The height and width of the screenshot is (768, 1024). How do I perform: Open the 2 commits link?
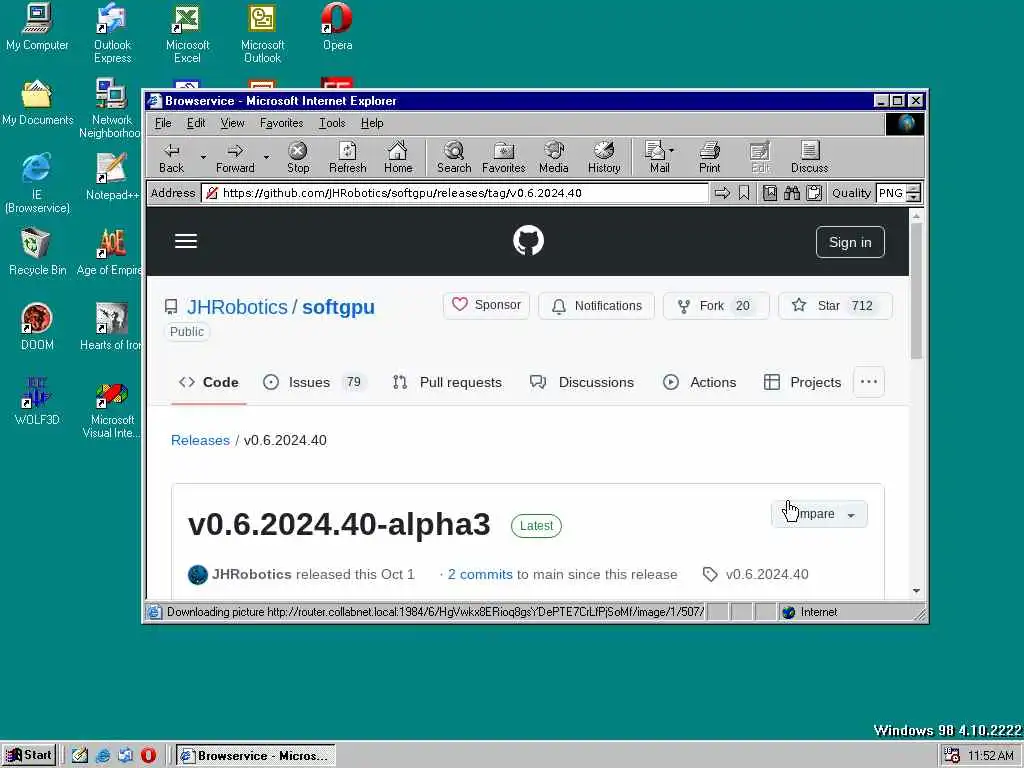pos(480,575)
